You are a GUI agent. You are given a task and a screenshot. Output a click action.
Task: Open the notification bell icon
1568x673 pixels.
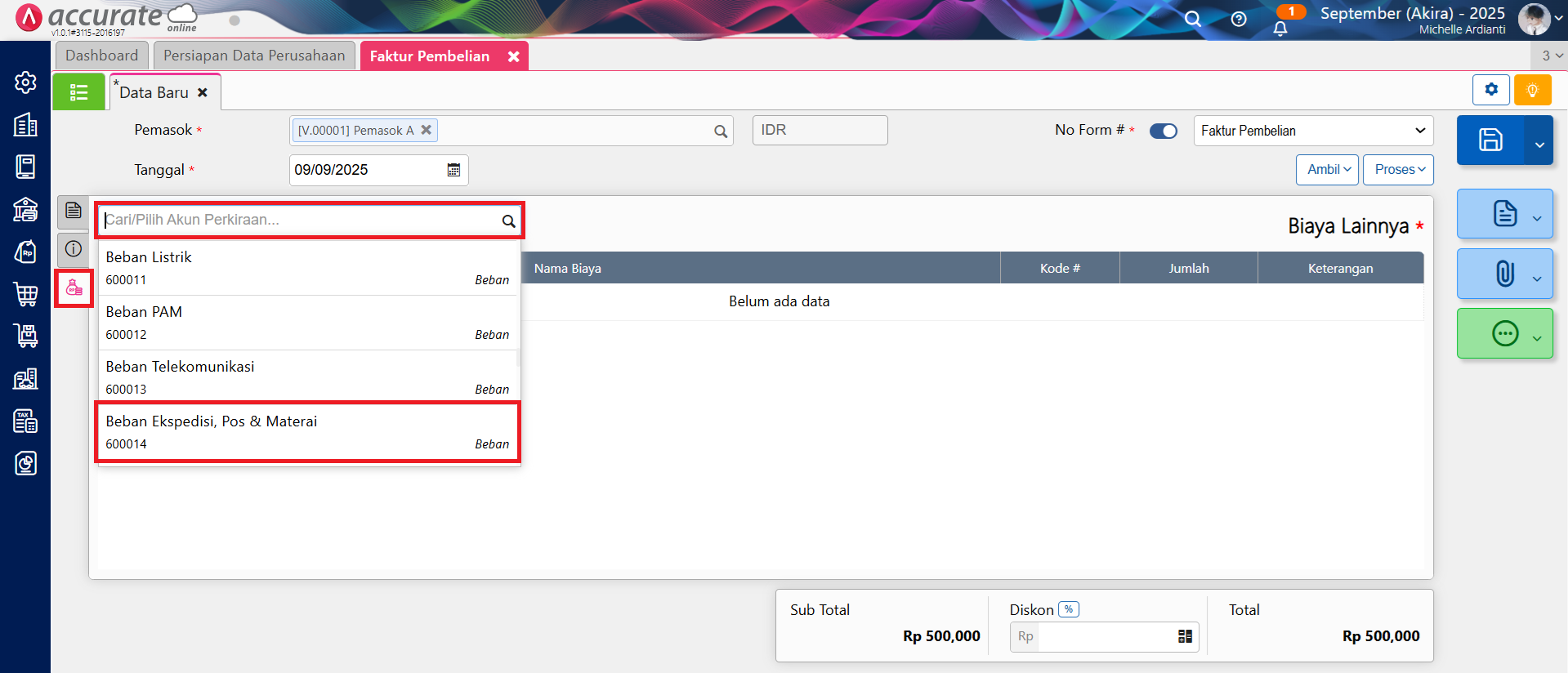pyautogui.click(x=1280, y=29)
